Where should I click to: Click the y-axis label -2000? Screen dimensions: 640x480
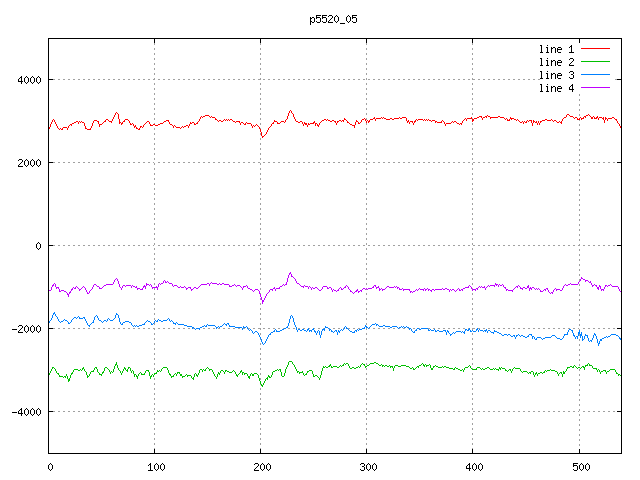point(27,329)
